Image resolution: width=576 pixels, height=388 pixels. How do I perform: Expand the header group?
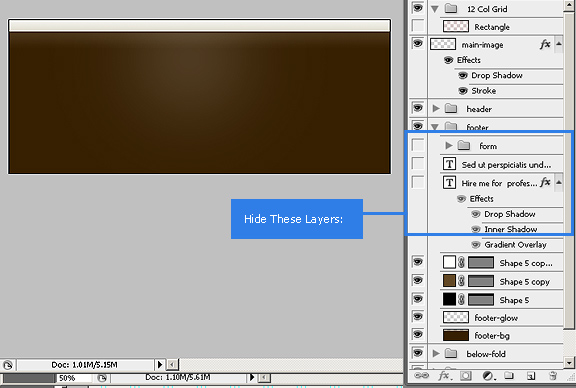pyautogui.click(x=436, y=108)
